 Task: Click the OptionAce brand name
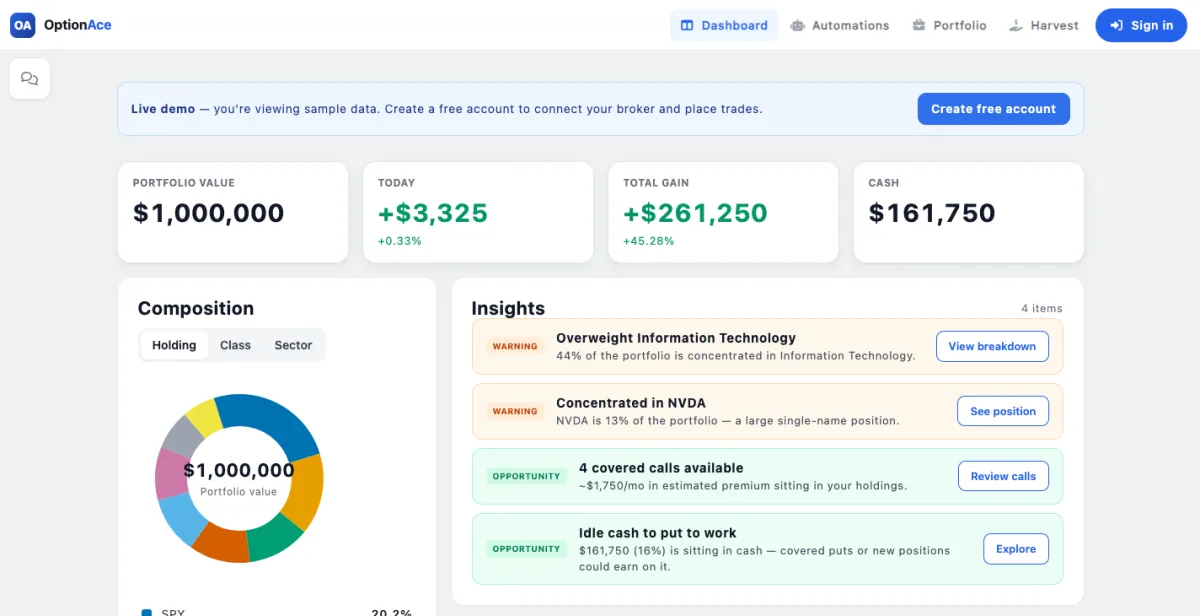[78, 25]
